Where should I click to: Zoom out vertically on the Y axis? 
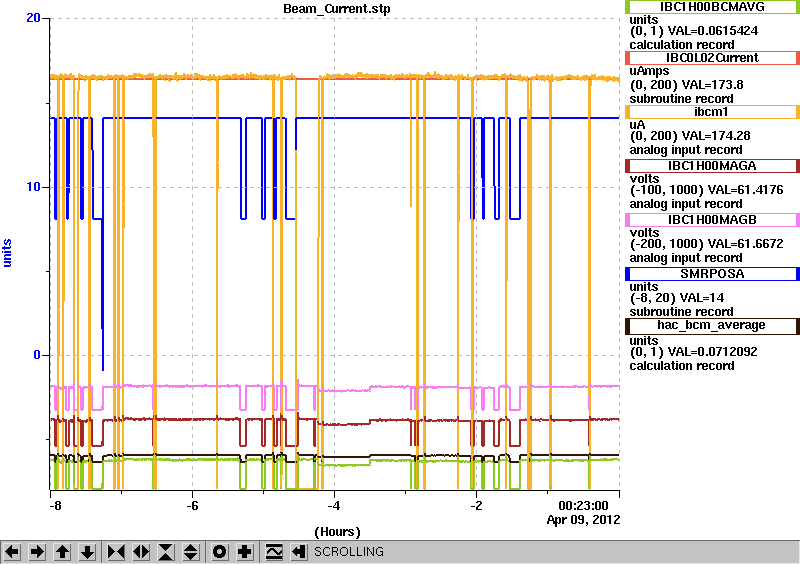(x=191, y=552)
